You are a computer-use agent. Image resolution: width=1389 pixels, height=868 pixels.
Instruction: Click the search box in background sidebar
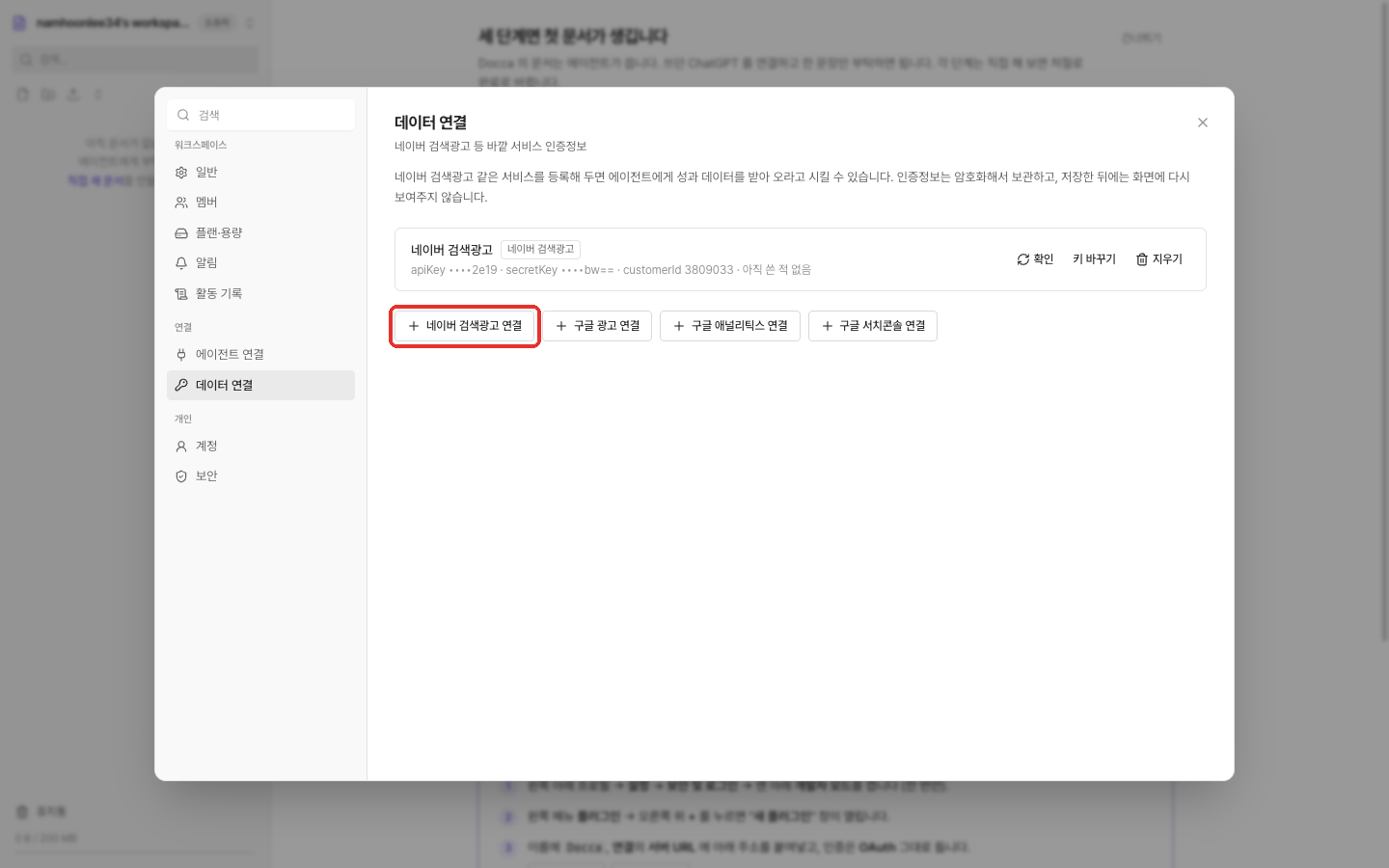click(x=135, y=60)
